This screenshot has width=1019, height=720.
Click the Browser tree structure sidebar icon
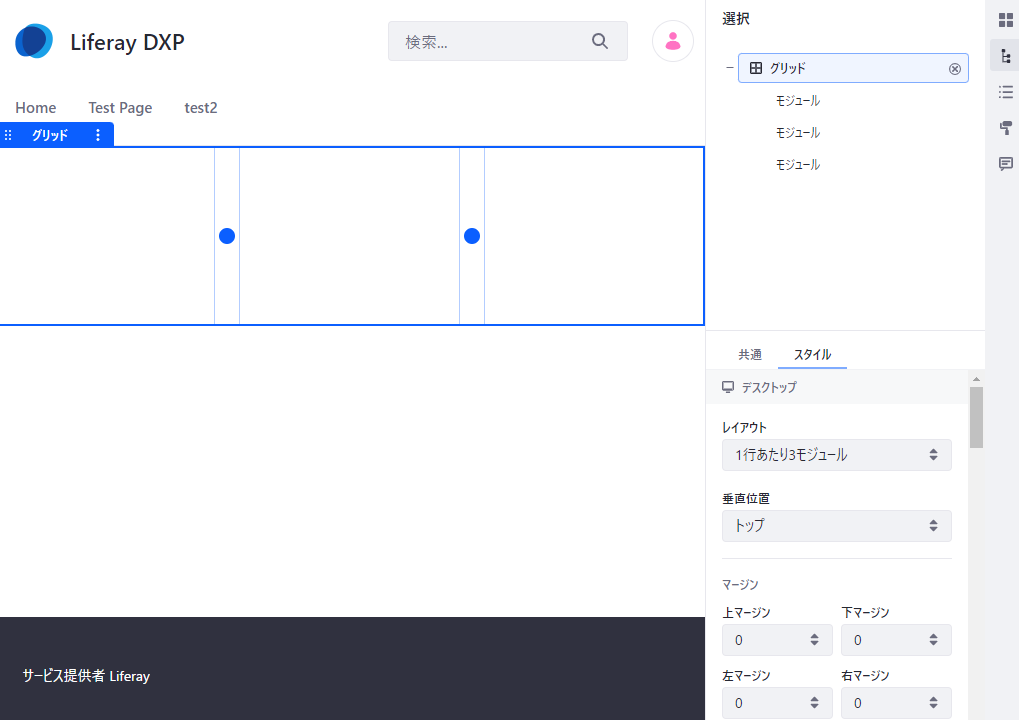pos(1006,56)
